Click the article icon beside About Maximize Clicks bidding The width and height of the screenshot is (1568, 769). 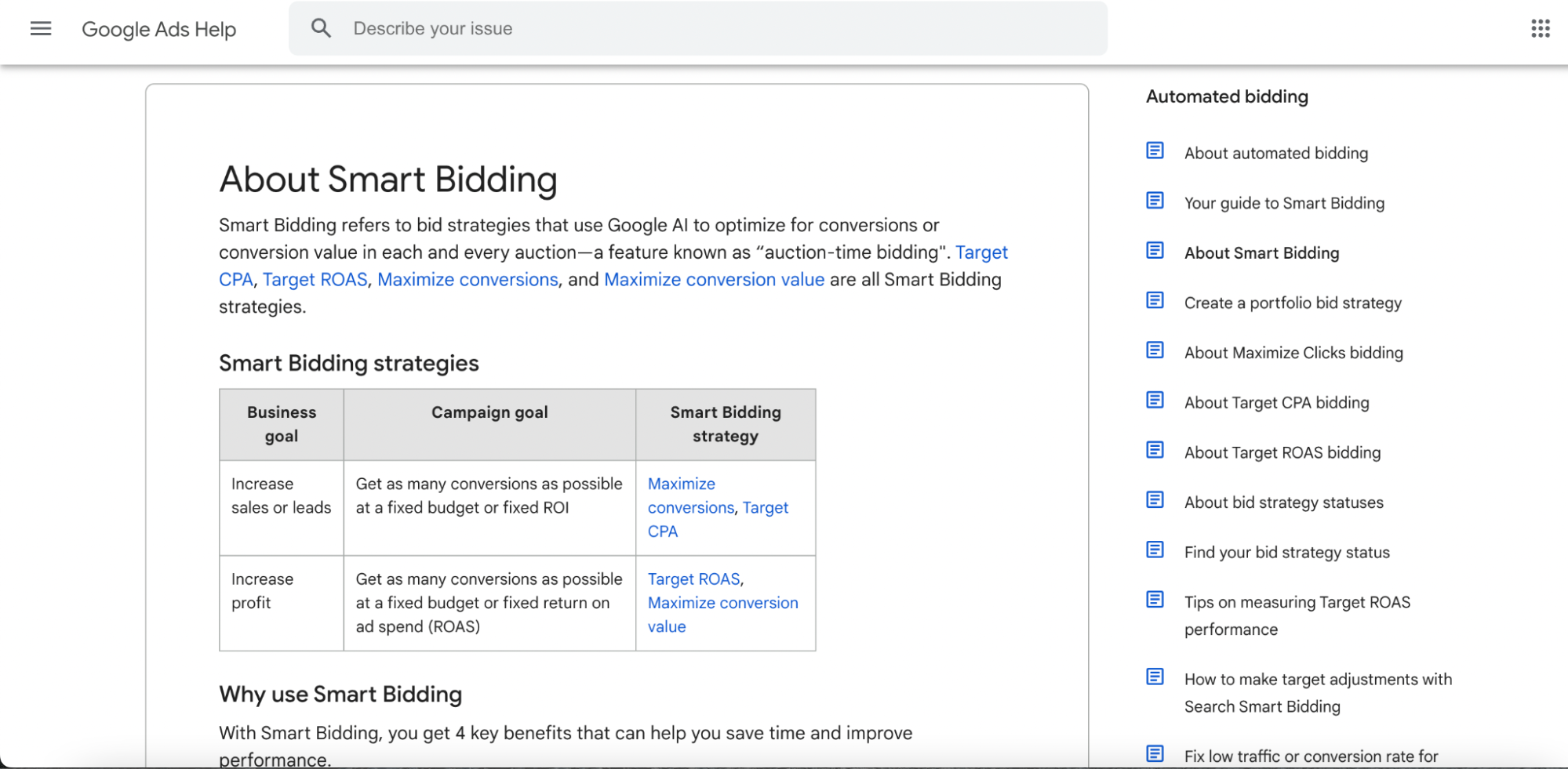pos(1155,350)
